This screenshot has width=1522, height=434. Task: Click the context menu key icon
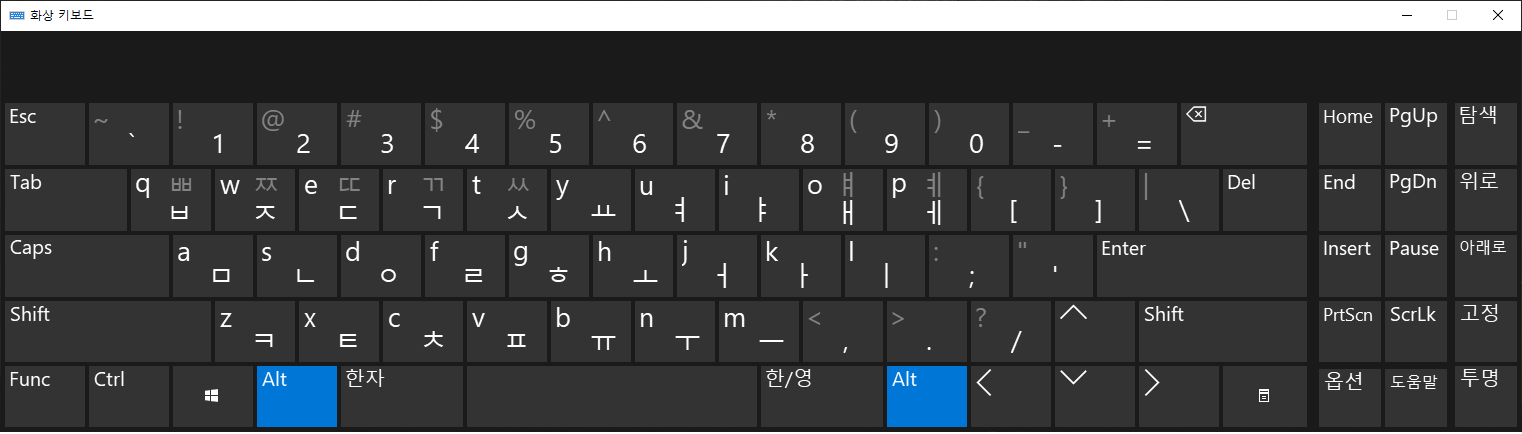point(1264,397)
